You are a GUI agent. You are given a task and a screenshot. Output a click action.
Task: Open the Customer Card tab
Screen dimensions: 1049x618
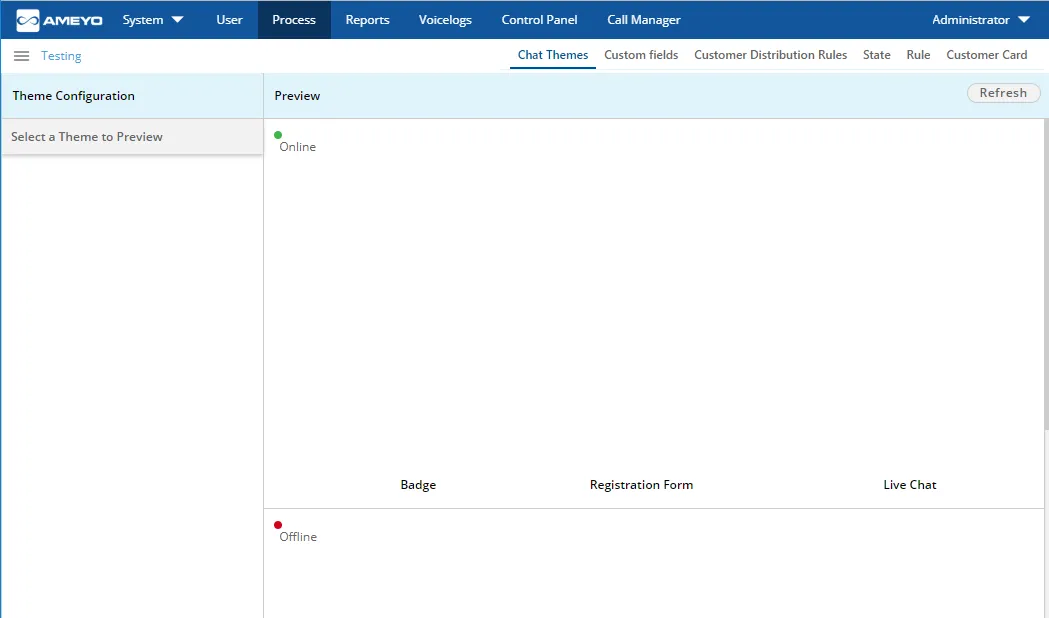click(x=986, y=55)
